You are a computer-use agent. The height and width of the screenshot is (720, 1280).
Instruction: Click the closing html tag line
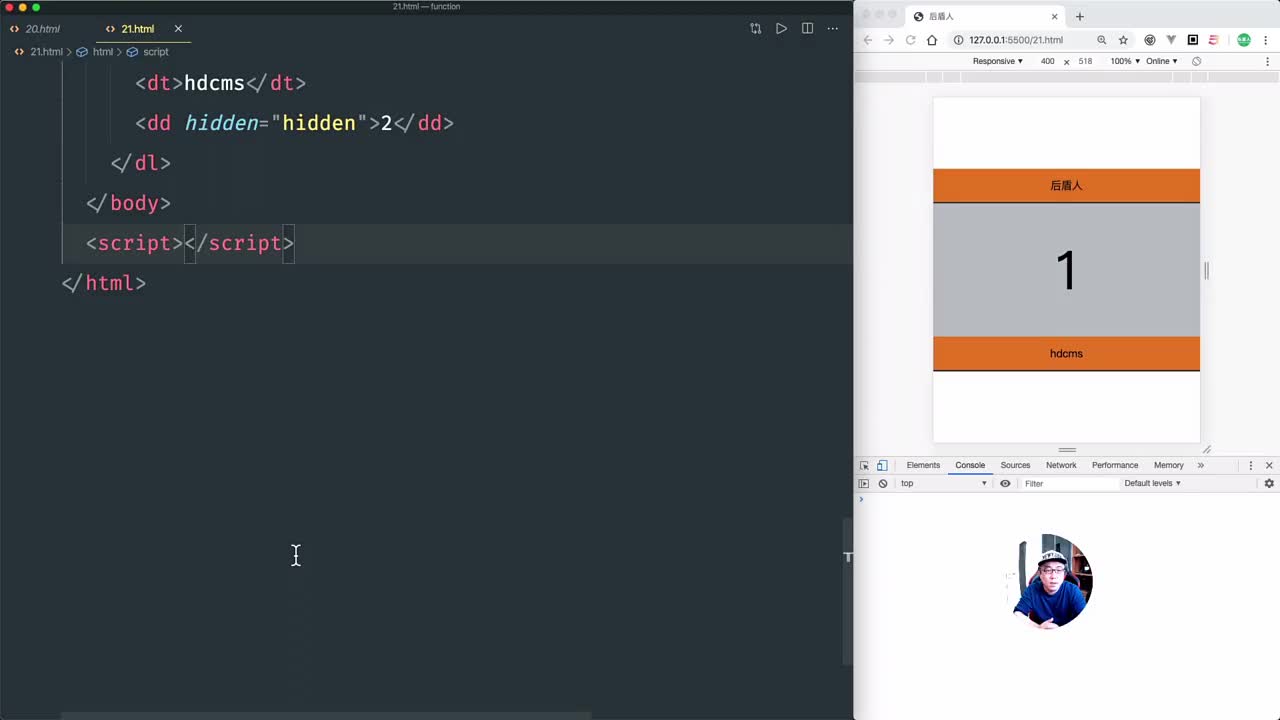104,283
